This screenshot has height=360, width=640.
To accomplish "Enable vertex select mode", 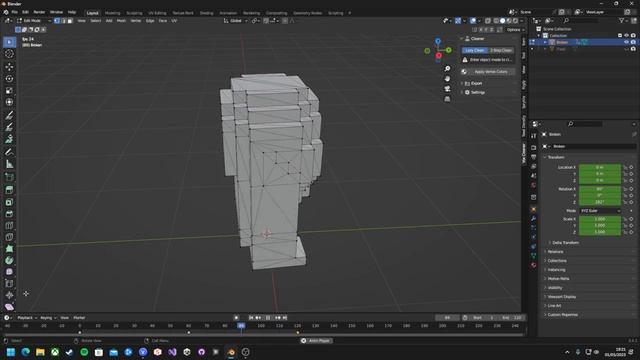I will click(x=57, y=20).
